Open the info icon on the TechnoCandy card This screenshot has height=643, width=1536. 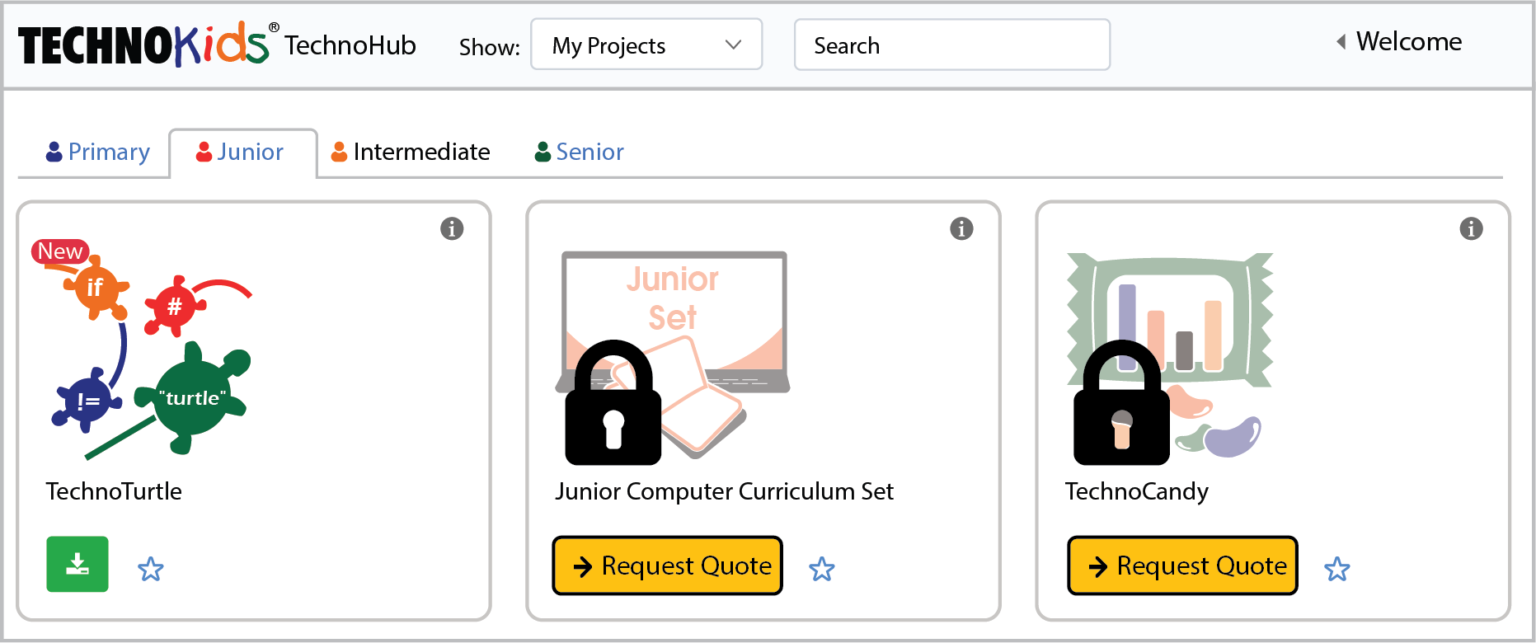(x=1471, y=228)
